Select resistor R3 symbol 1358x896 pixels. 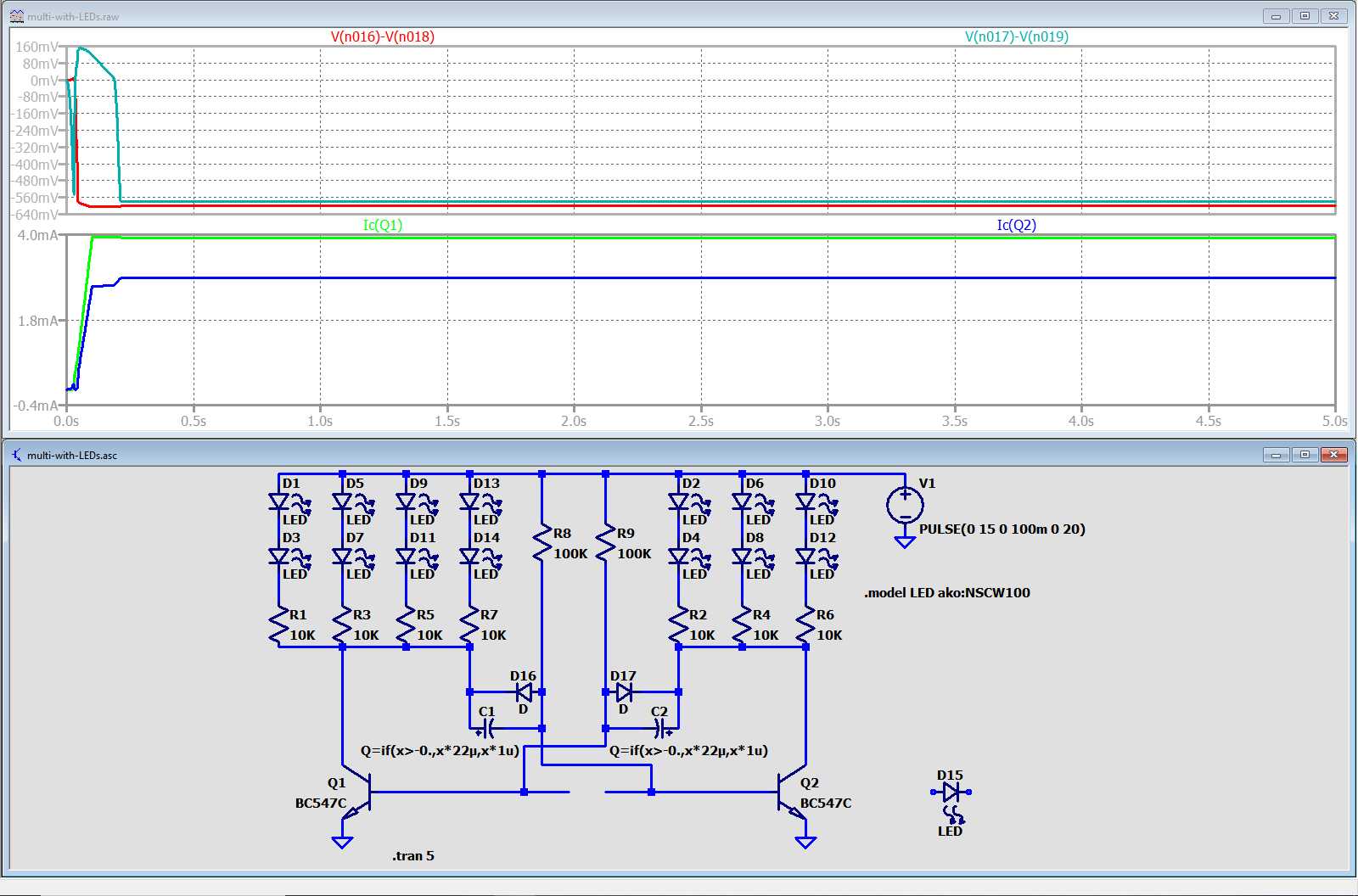(343, 625)
